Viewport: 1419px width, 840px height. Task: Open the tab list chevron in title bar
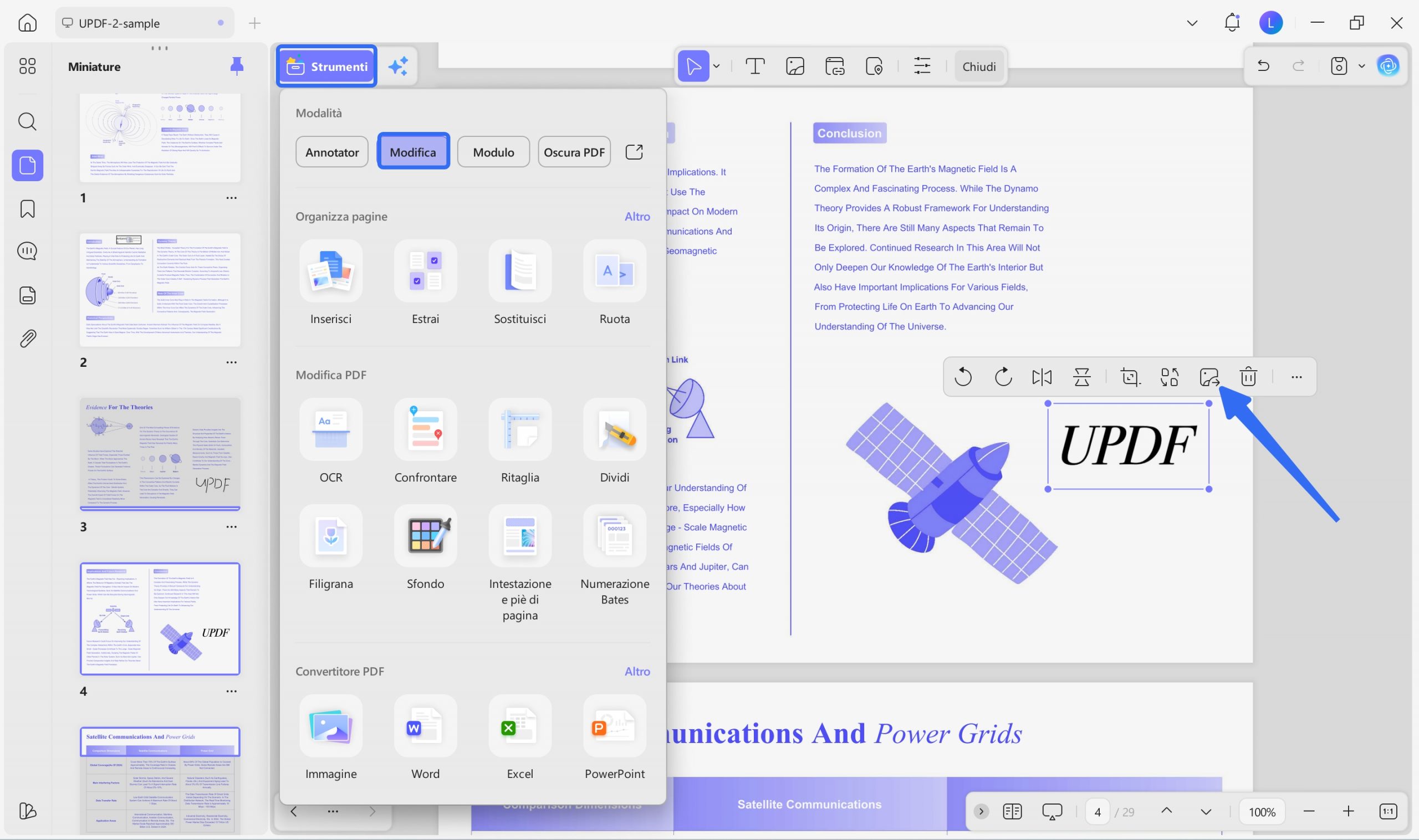tap(1192, 23)
